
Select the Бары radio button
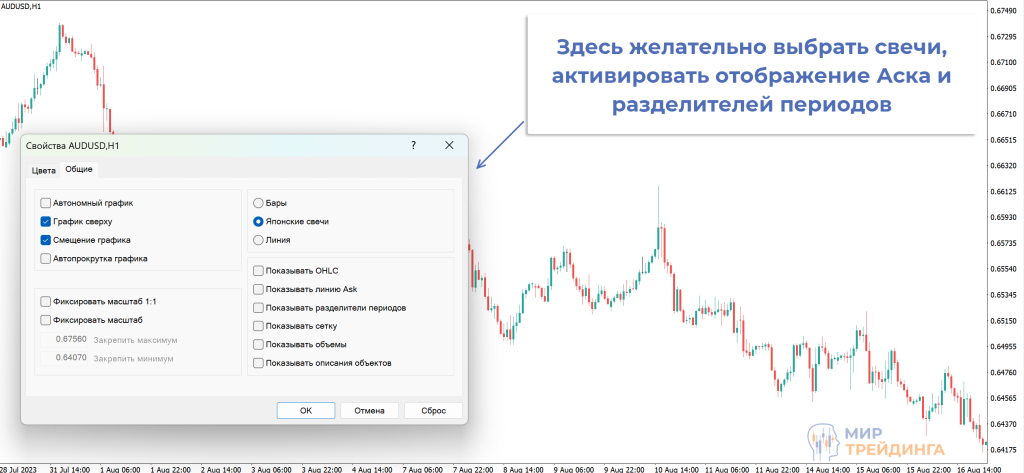pos(259,203)
